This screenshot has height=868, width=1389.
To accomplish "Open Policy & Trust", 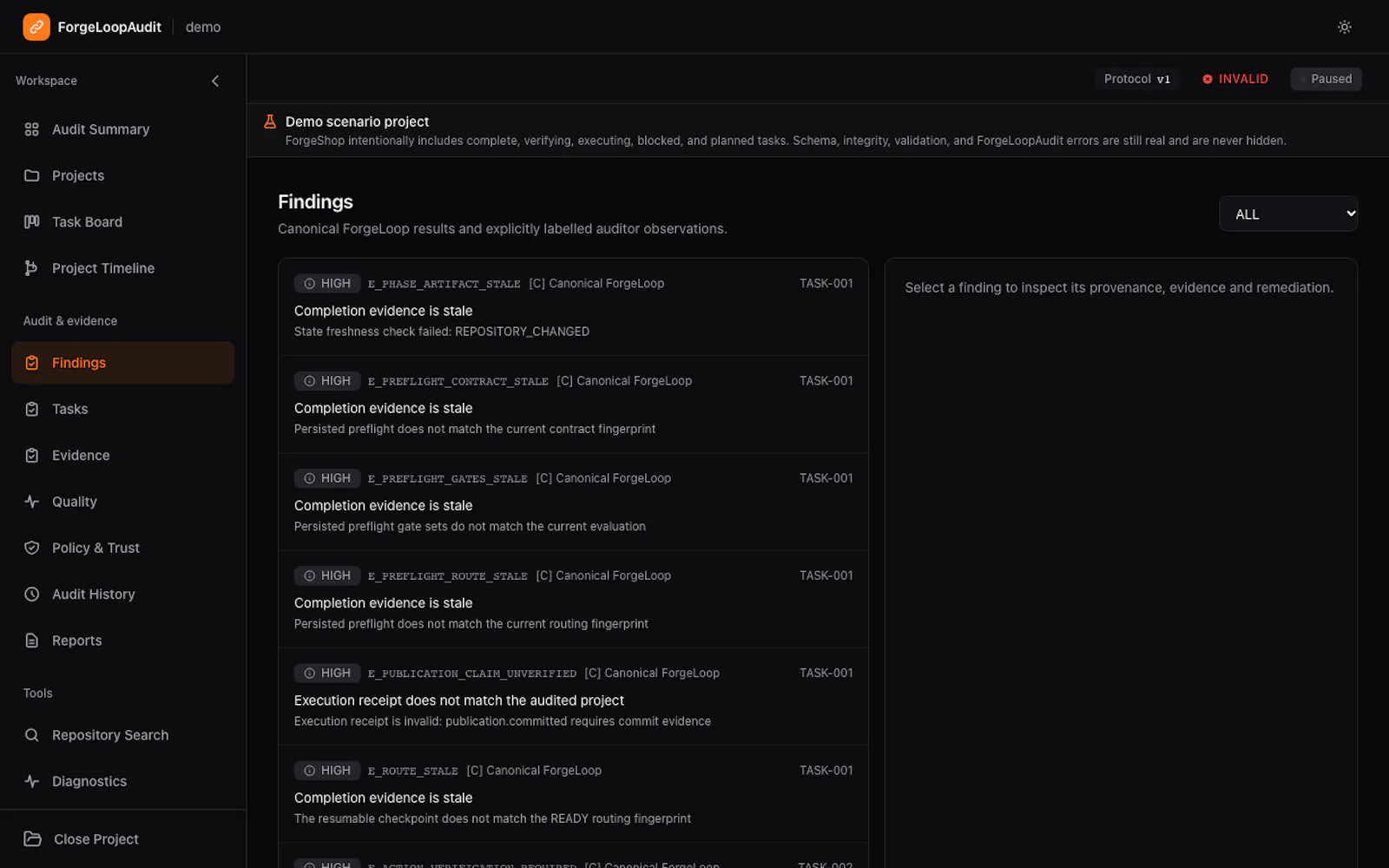I will coord(123,548).
